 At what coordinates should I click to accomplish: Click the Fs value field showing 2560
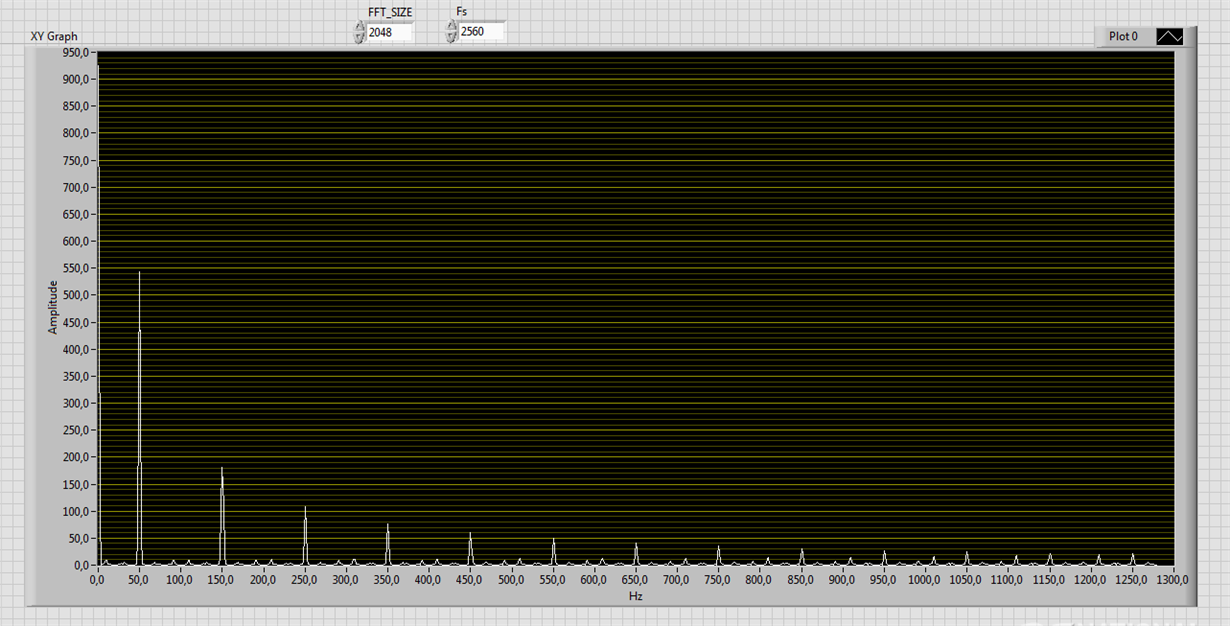(481, 32)
